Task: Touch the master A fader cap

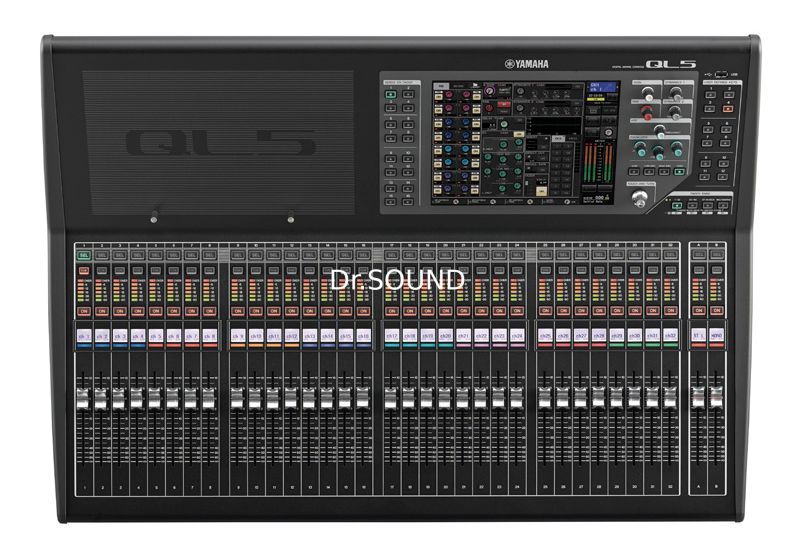Action: [x=698, y=397]
